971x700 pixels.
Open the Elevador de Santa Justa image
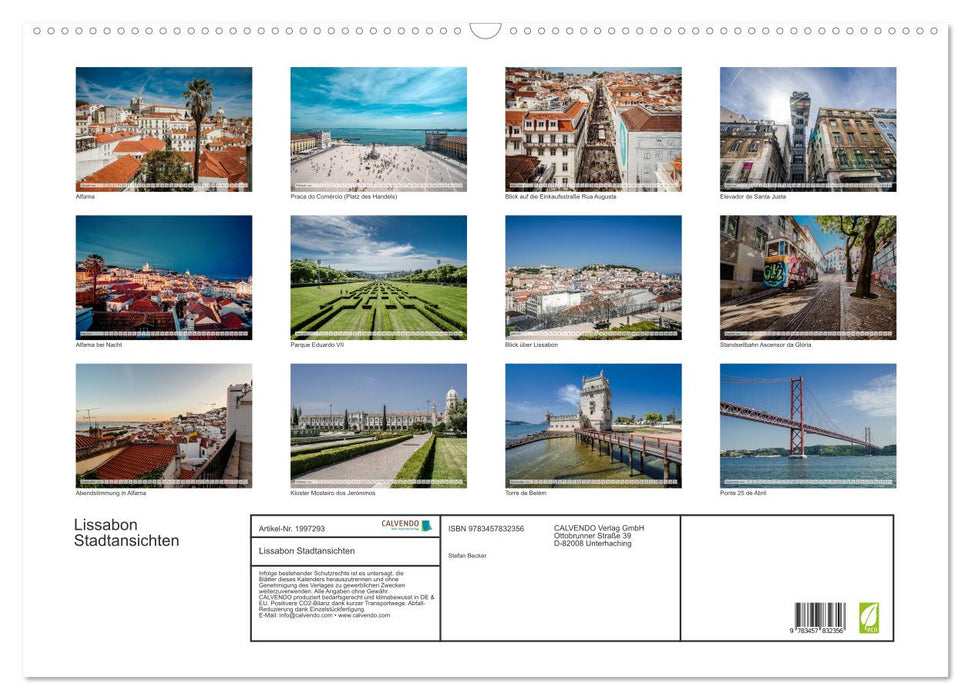point(807,130)
